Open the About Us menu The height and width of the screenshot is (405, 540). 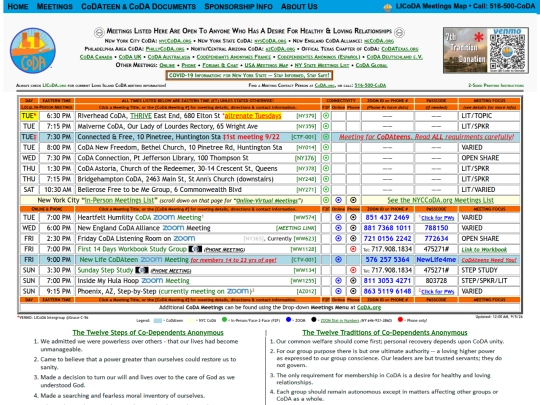299,7
